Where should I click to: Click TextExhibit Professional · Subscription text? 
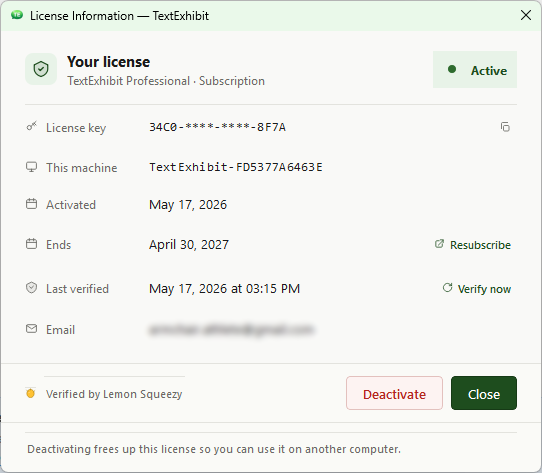click(x=166, y=81)
